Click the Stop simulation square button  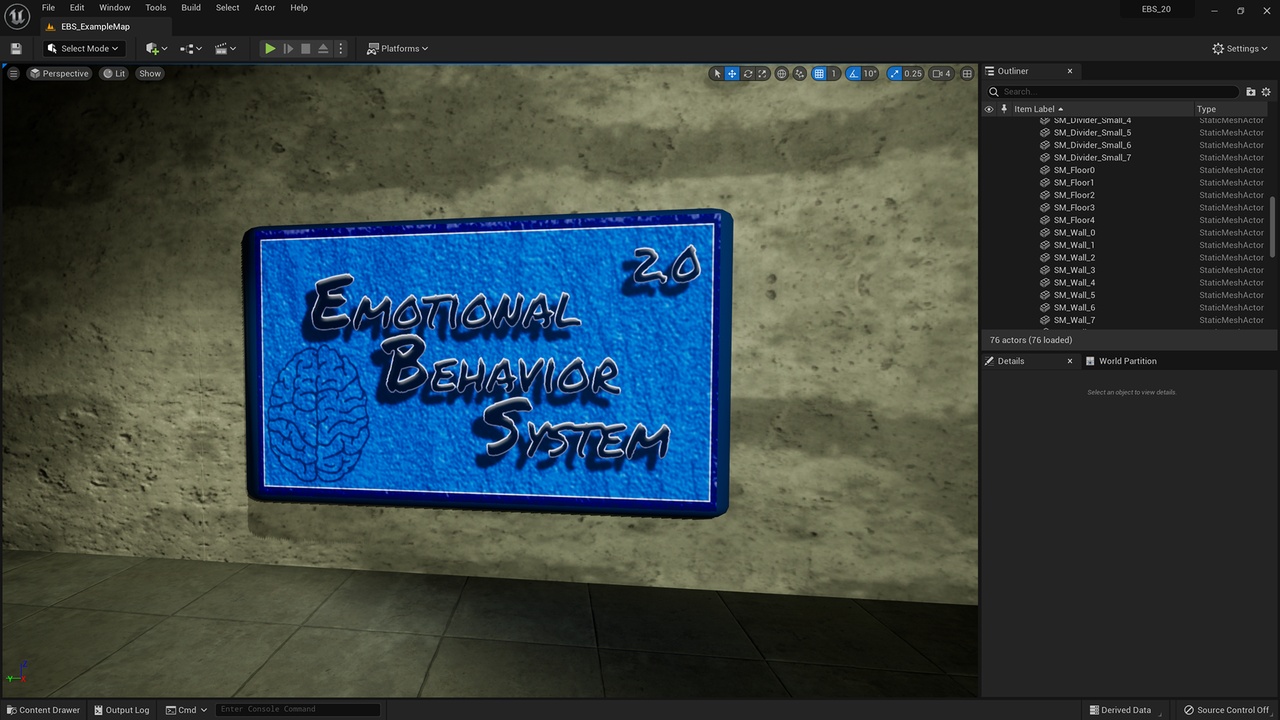[306, 48]
